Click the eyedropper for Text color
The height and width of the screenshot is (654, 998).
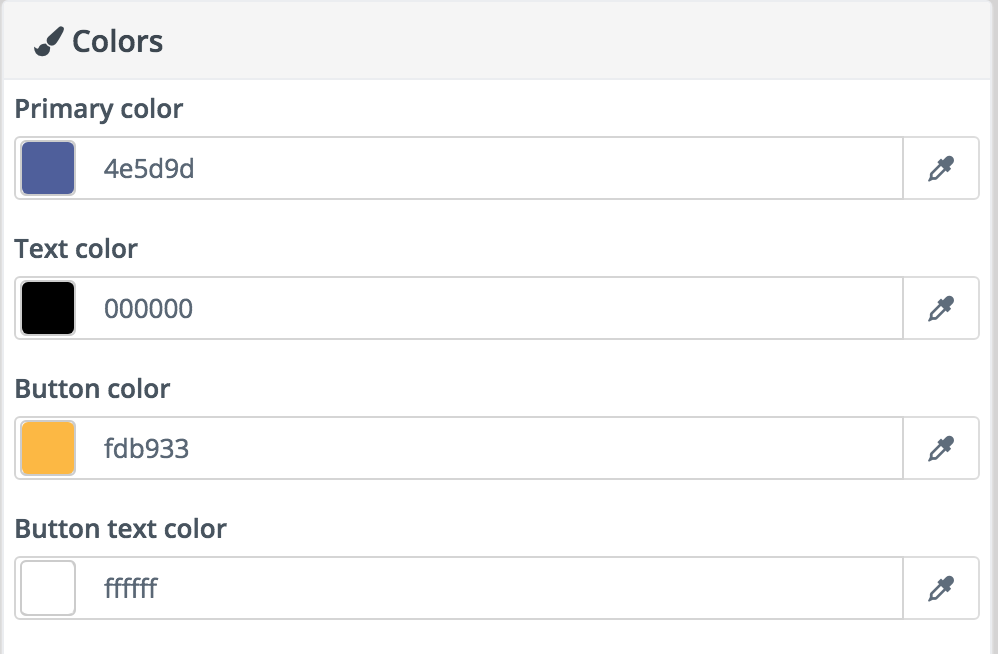tap(941, 309)
